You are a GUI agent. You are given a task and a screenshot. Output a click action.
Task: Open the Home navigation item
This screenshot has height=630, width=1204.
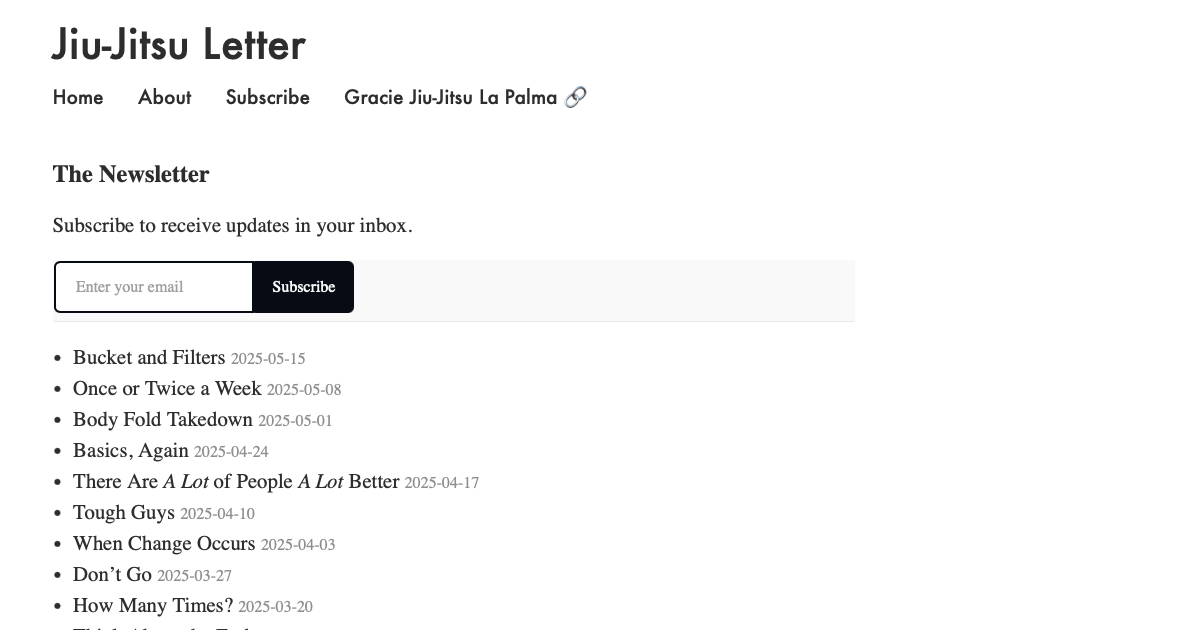78,97
